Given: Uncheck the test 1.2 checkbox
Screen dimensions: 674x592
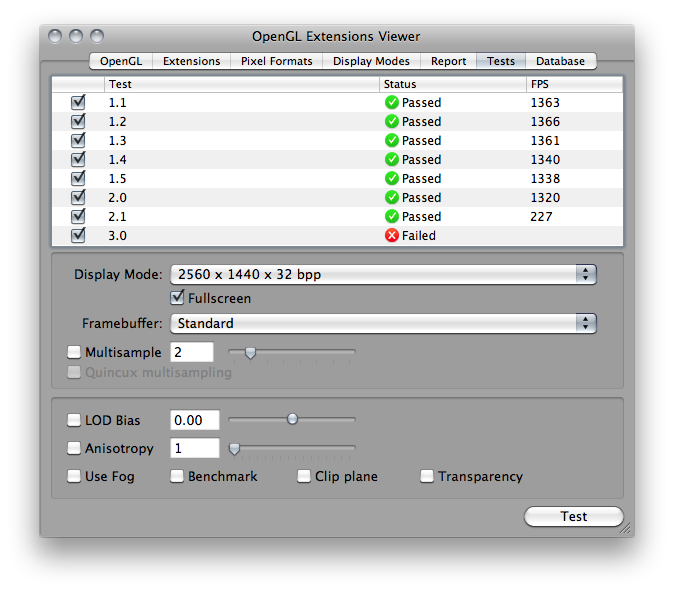Looking at the screenshot, I should (x=78, y=121).
